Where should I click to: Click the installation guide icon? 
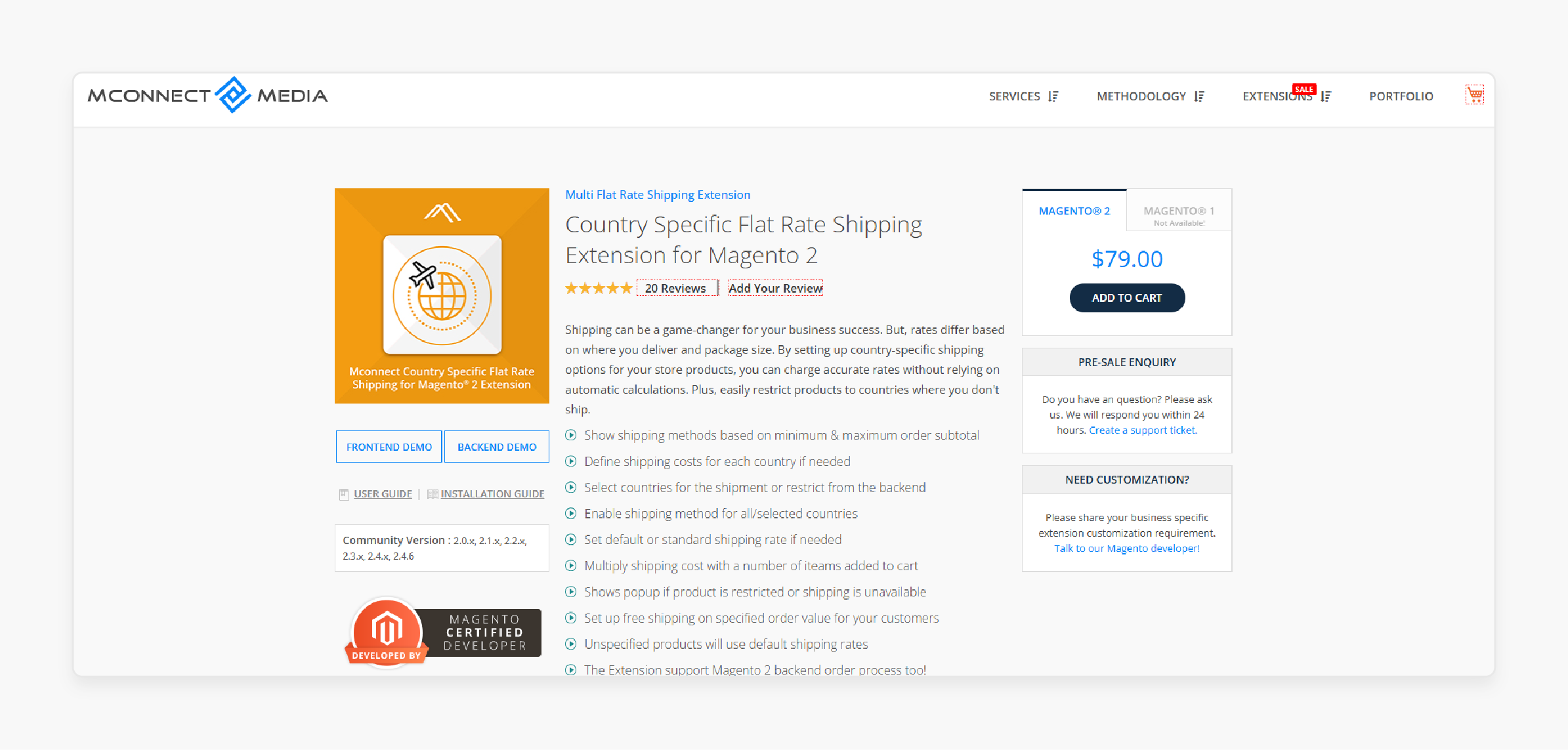coord(433,494)
